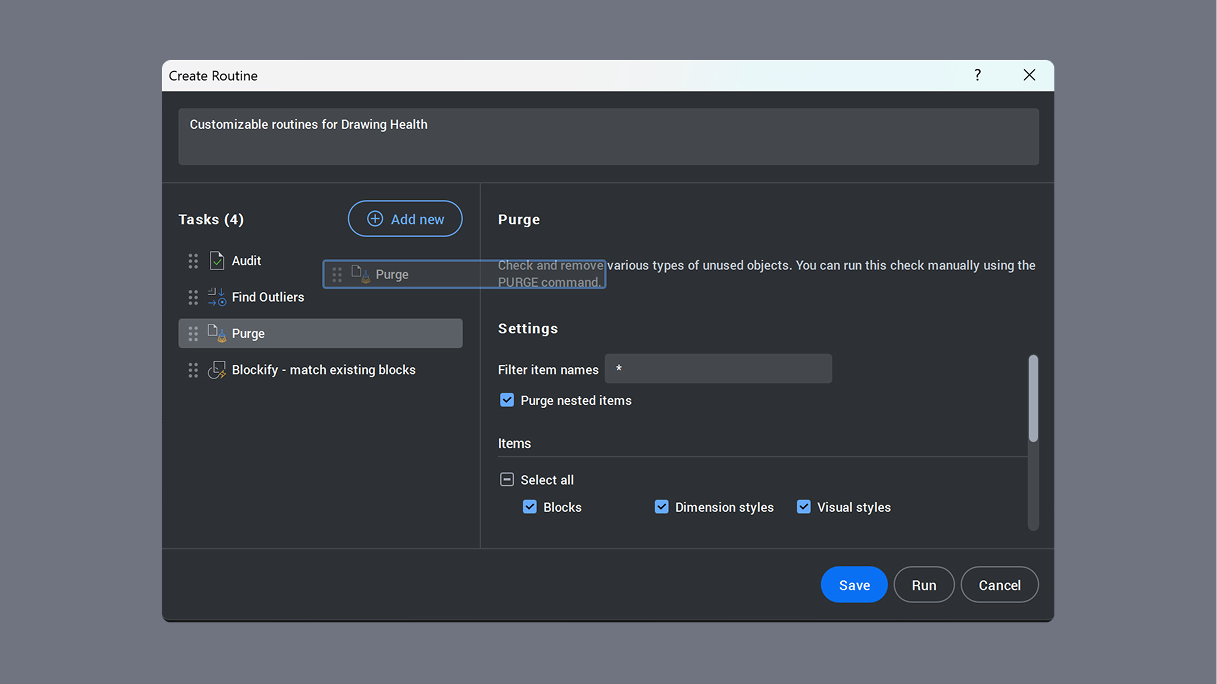Click the drag handle beside Blockify
This screenshot has width=1217, height=684.
coord(193,370)
